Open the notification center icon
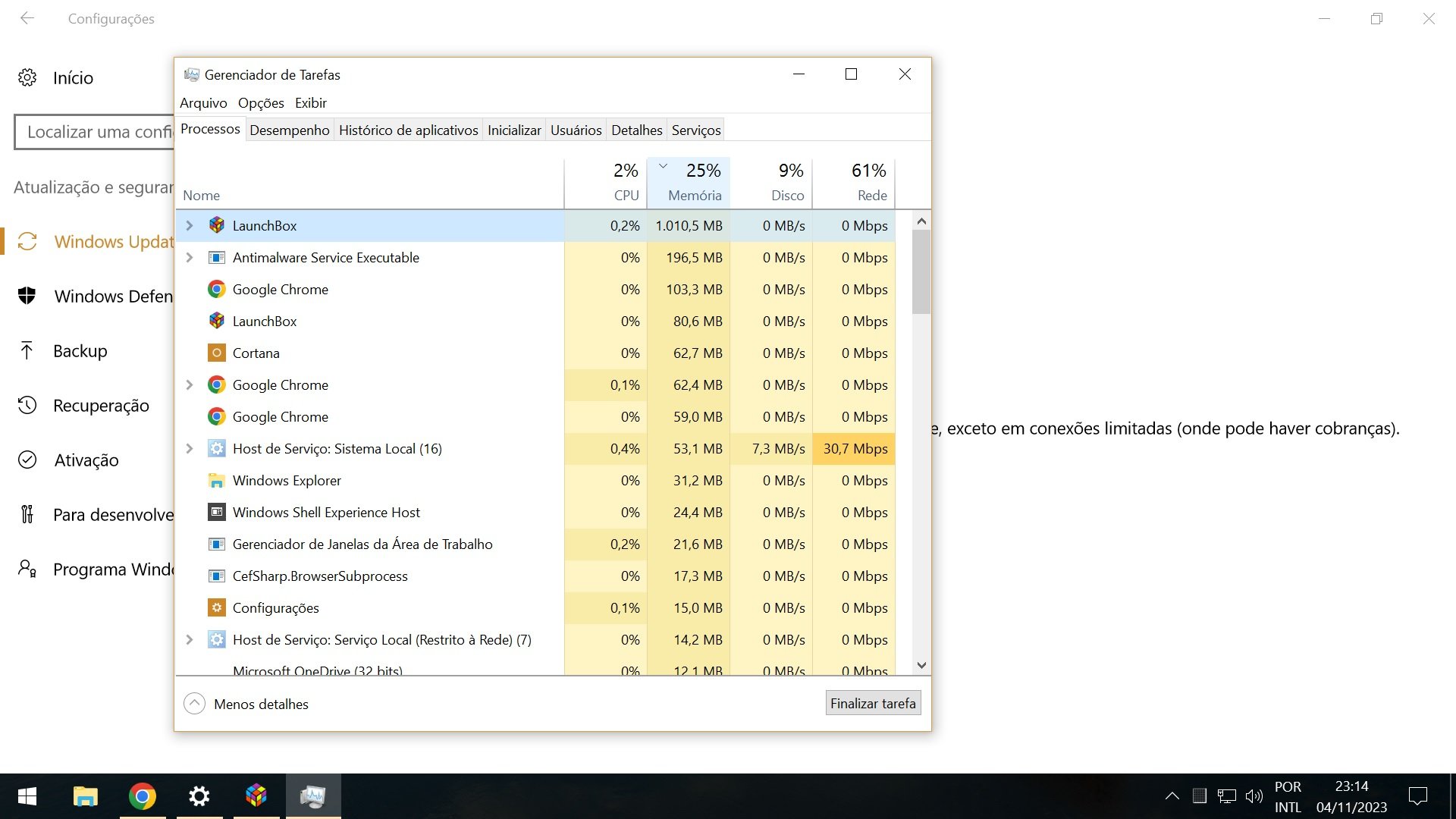The width and height of the screenshot is (1456, 819). point(1417,796)
